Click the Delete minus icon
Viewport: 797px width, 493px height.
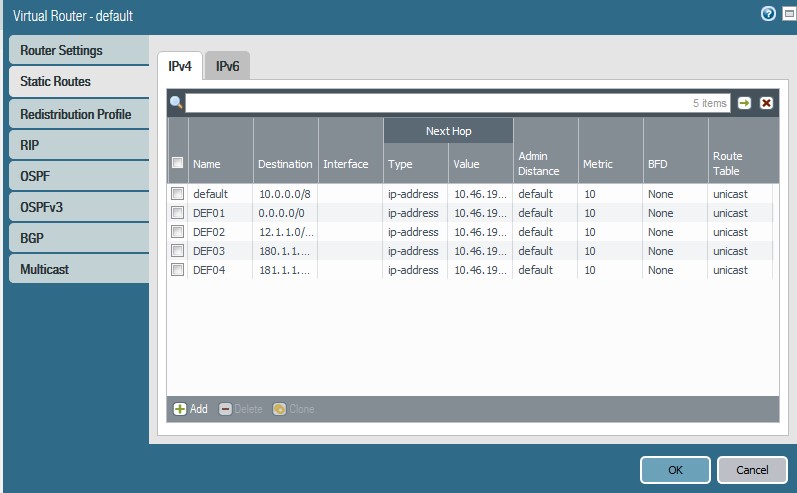click(225, 409)
